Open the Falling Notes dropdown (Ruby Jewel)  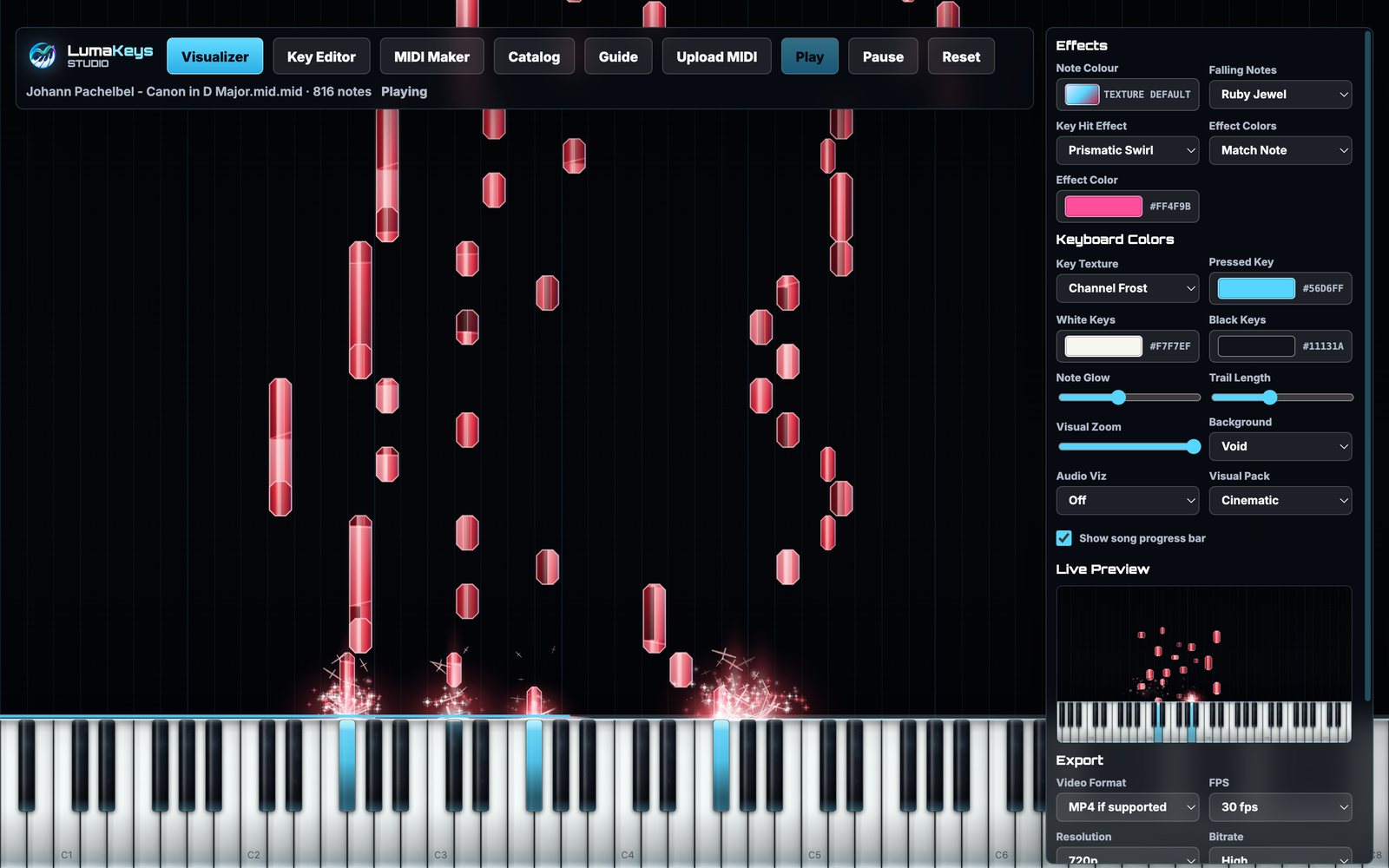(x=1280, y=95)
